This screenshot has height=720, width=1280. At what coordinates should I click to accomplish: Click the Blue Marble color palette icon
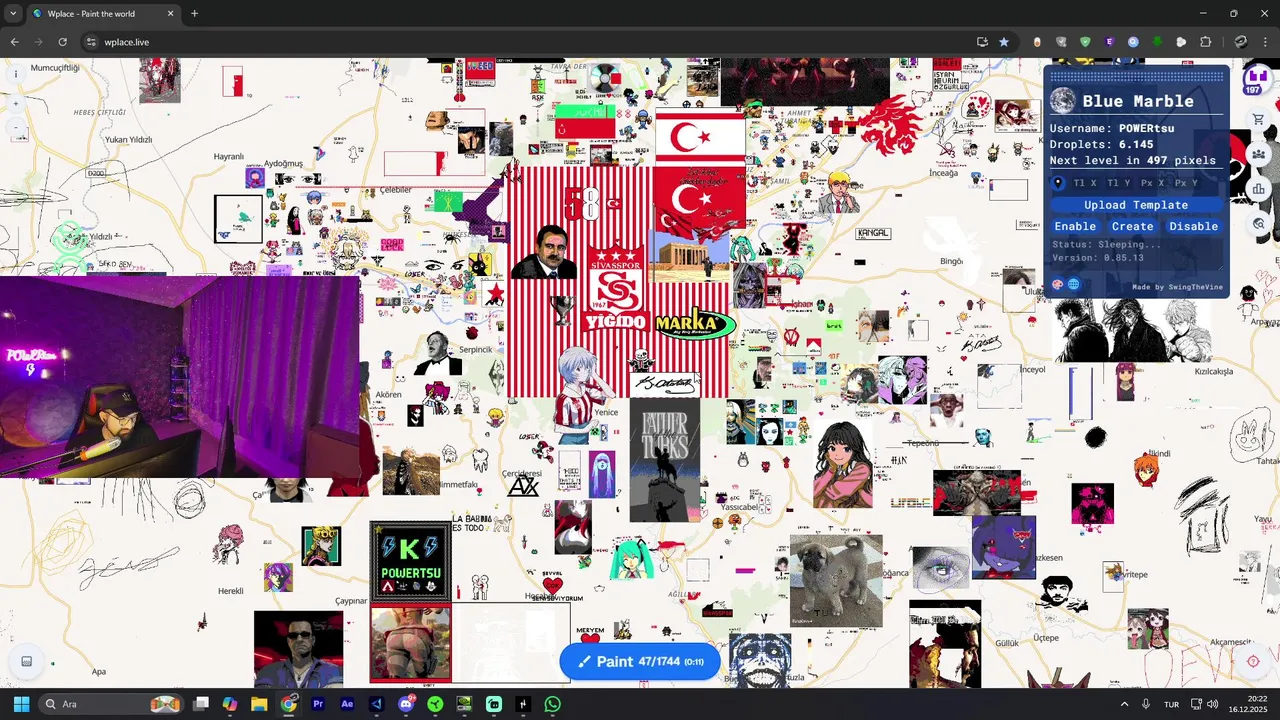coord(1058,284)
